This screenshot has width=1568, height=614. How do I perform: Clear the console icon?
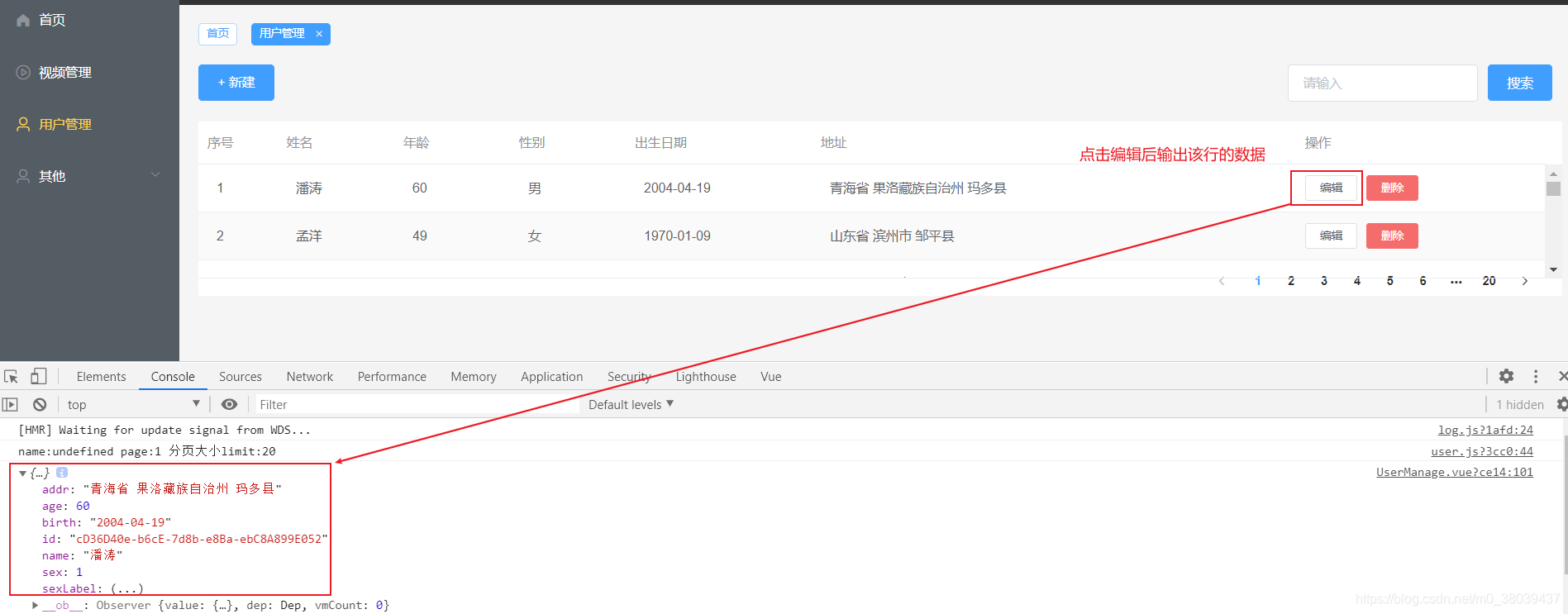coord(39,404)
